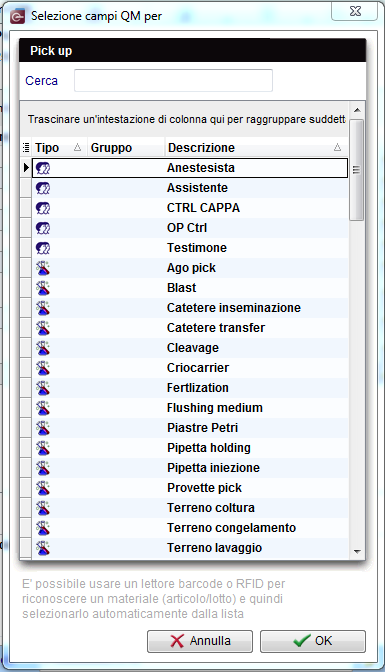This screenshot has height=672, width=385.
Task: Select the Assistente row
Action: pos(189,188)
